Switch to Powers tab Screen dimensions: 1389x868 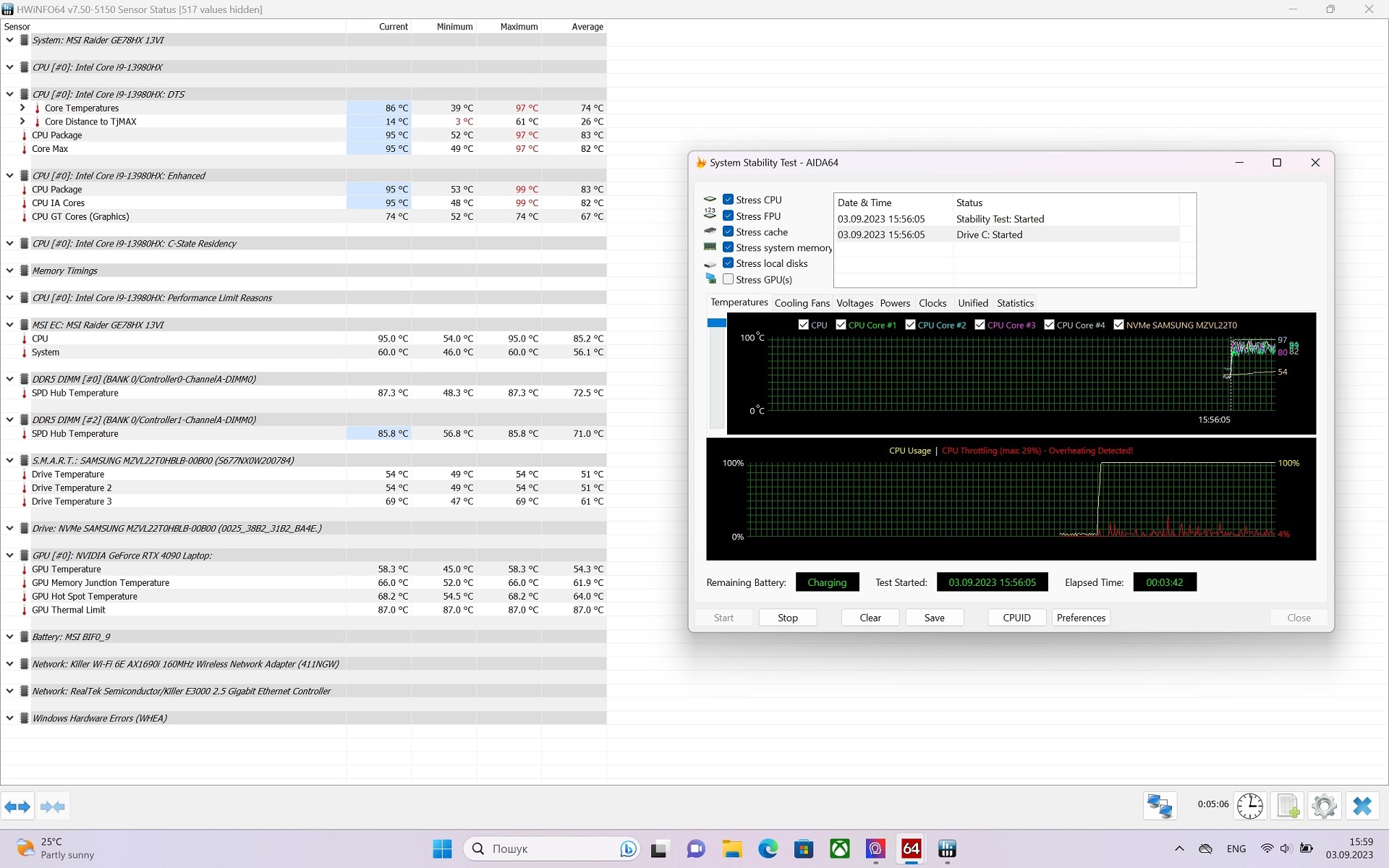point(895,303)
